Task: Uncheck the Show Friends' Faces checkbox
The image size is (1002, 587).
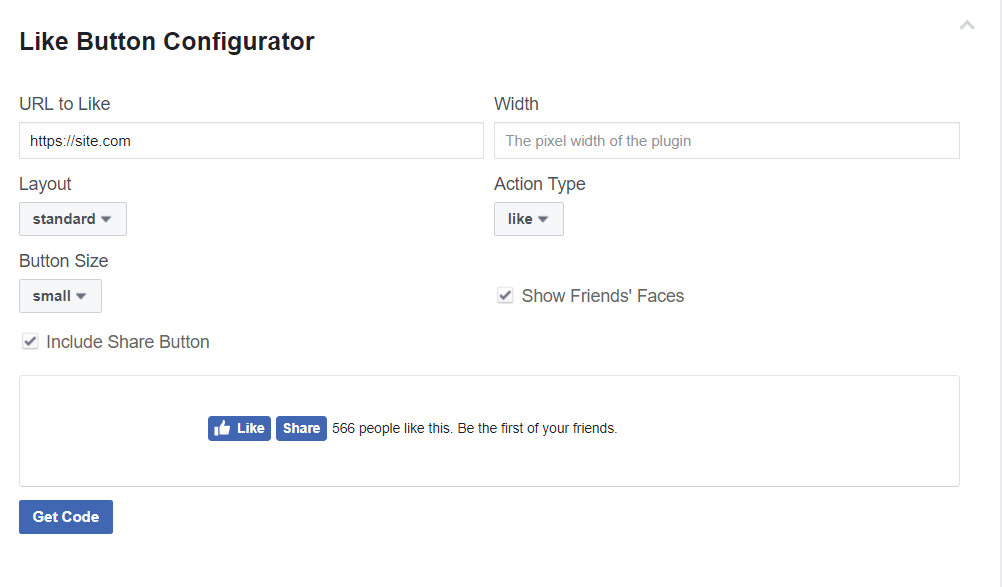Action: [x=505, y=295]
